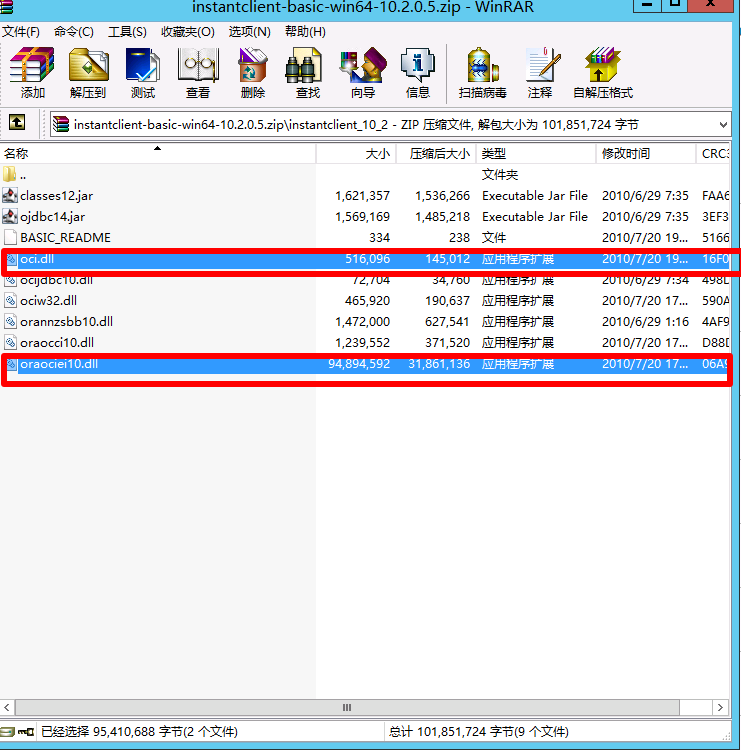Image resolution: width=741 pixels, height=750 pixels.
Task: Click the 查找 (Find) binoculars icon
Action: 303,65
